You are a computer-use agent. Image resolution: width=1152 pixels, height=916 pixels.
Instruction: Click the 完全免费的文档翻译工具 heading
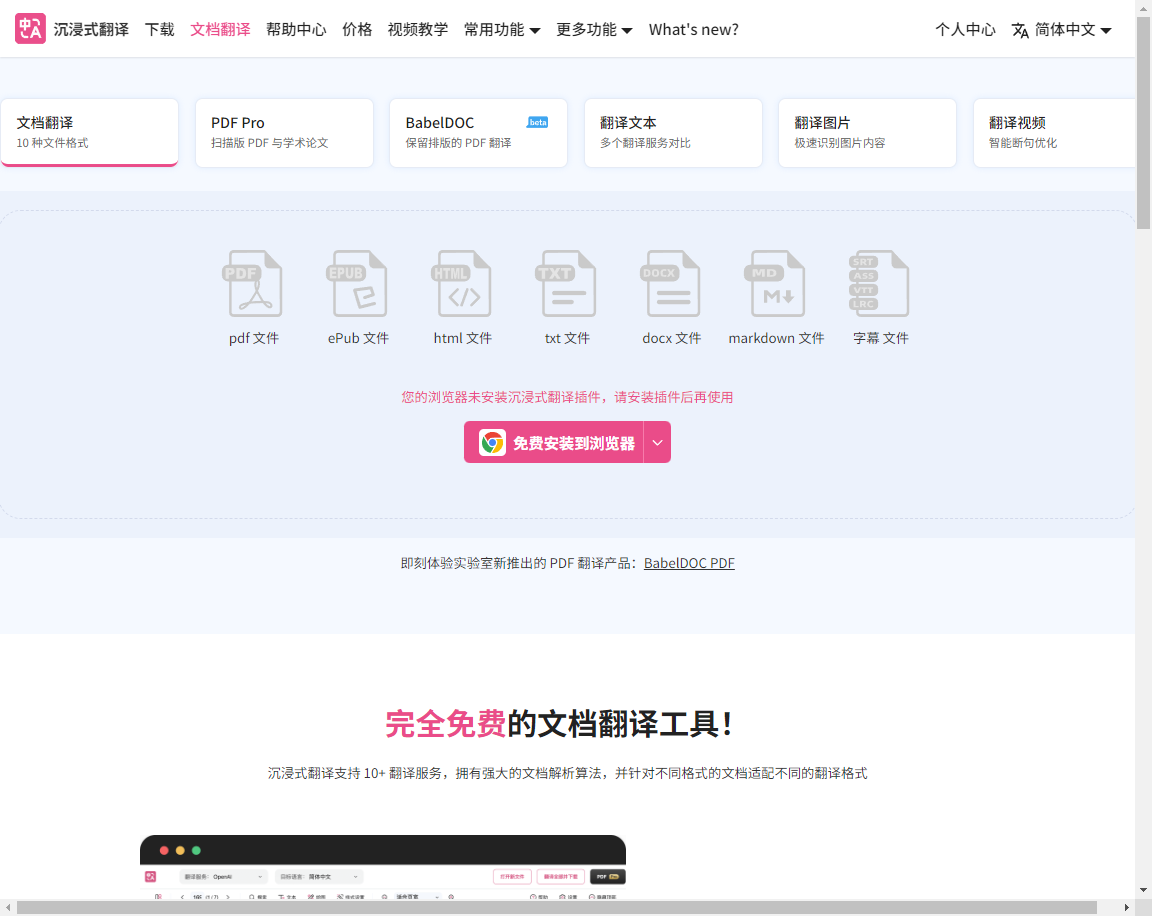(559, 724)
